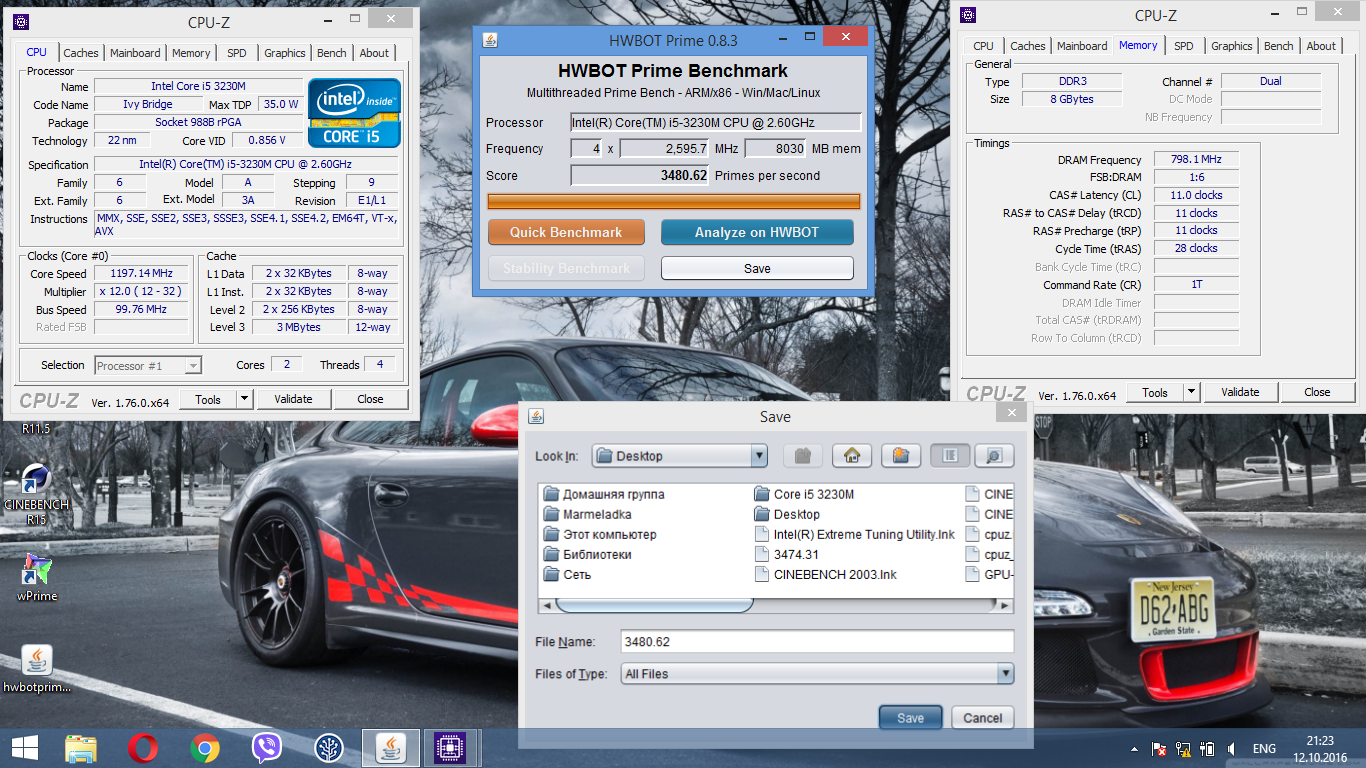Screen dimensions: 1366x768
Task: Select CINEBENCH 2003.lnk file
Action: (826, 574)
